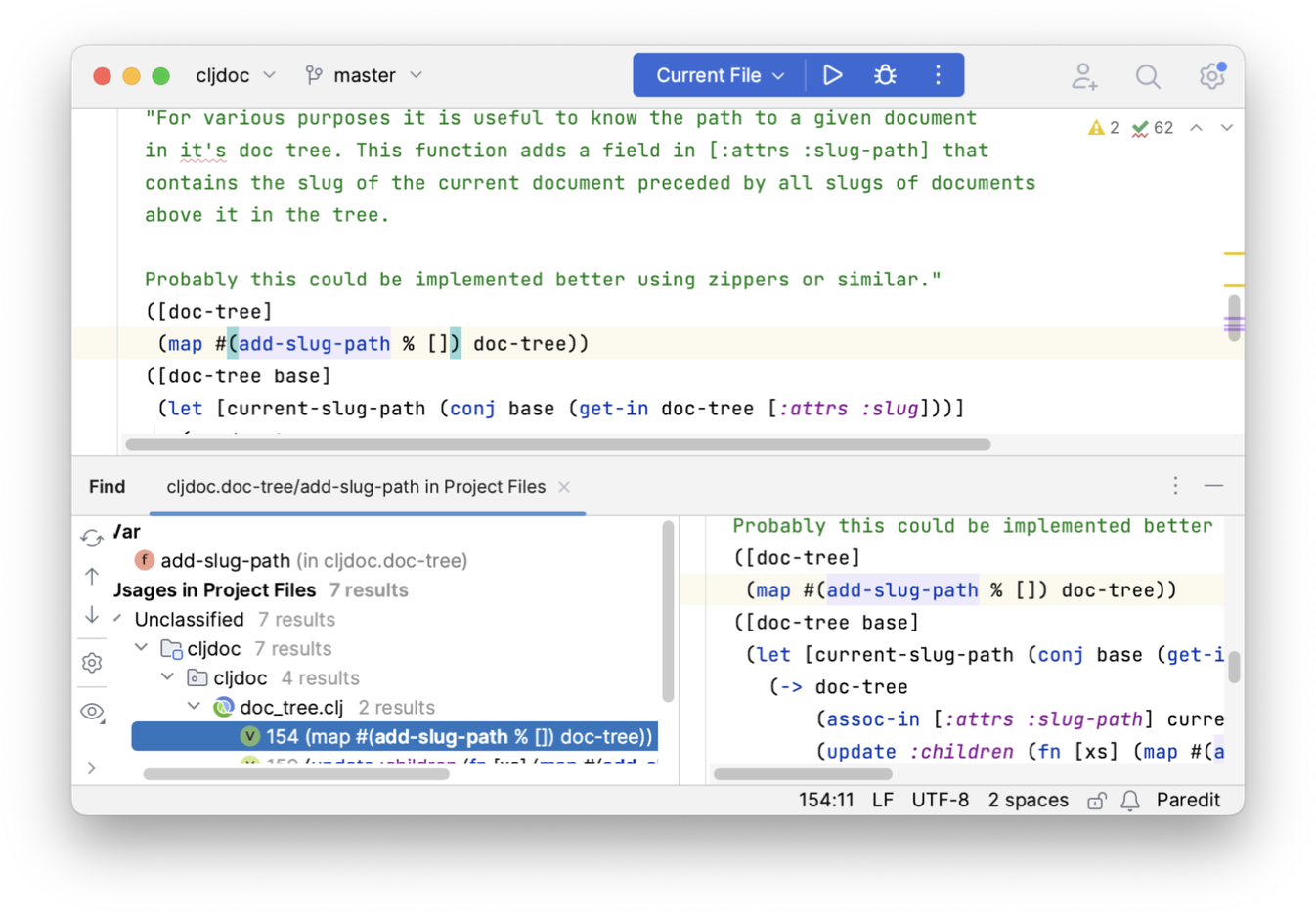Click the editor horizontal scrollbar
Screen dimensions: 1316x914
[558, 445]
